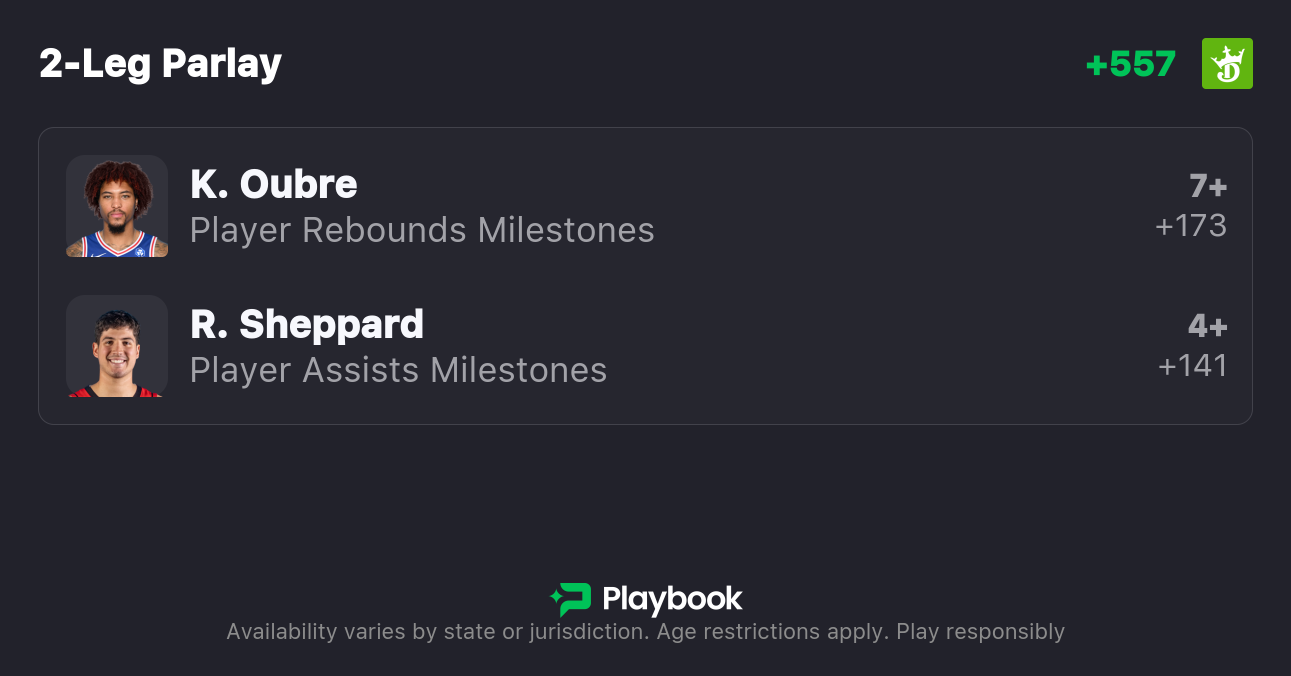Screen dimensions: 1291x676
Task: Click 'Availability varies by state or jurisdiction' text
Action: [x=435, y=632]
